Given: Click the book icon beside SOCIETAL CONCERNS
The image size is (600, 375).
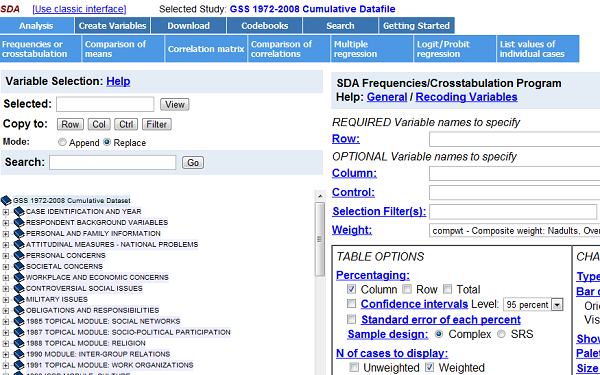Looking at the screenshot, I should click(x=19, y=266).
